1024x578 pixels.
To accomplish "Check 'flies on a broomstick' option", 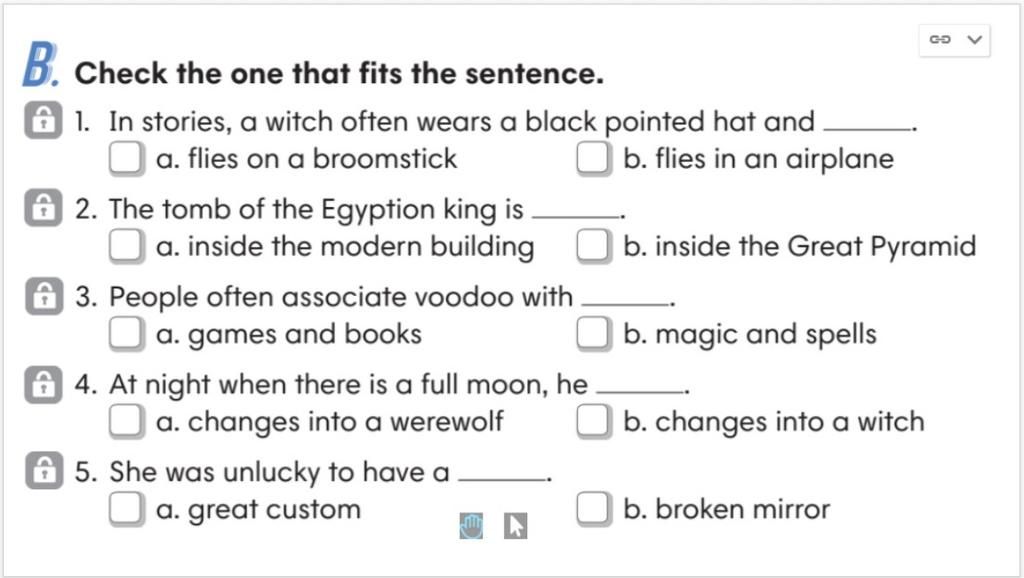I will click(127, 159).
